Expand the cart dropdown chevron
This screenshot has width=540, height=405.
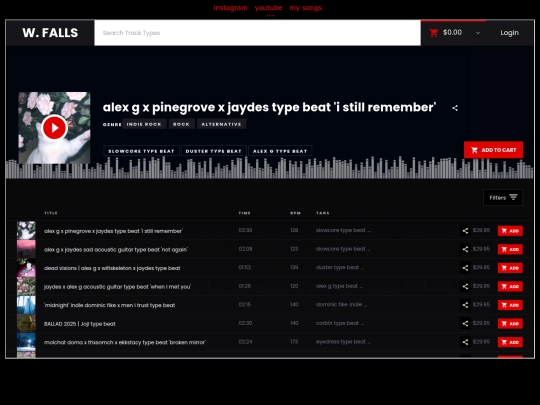point(478,33)
